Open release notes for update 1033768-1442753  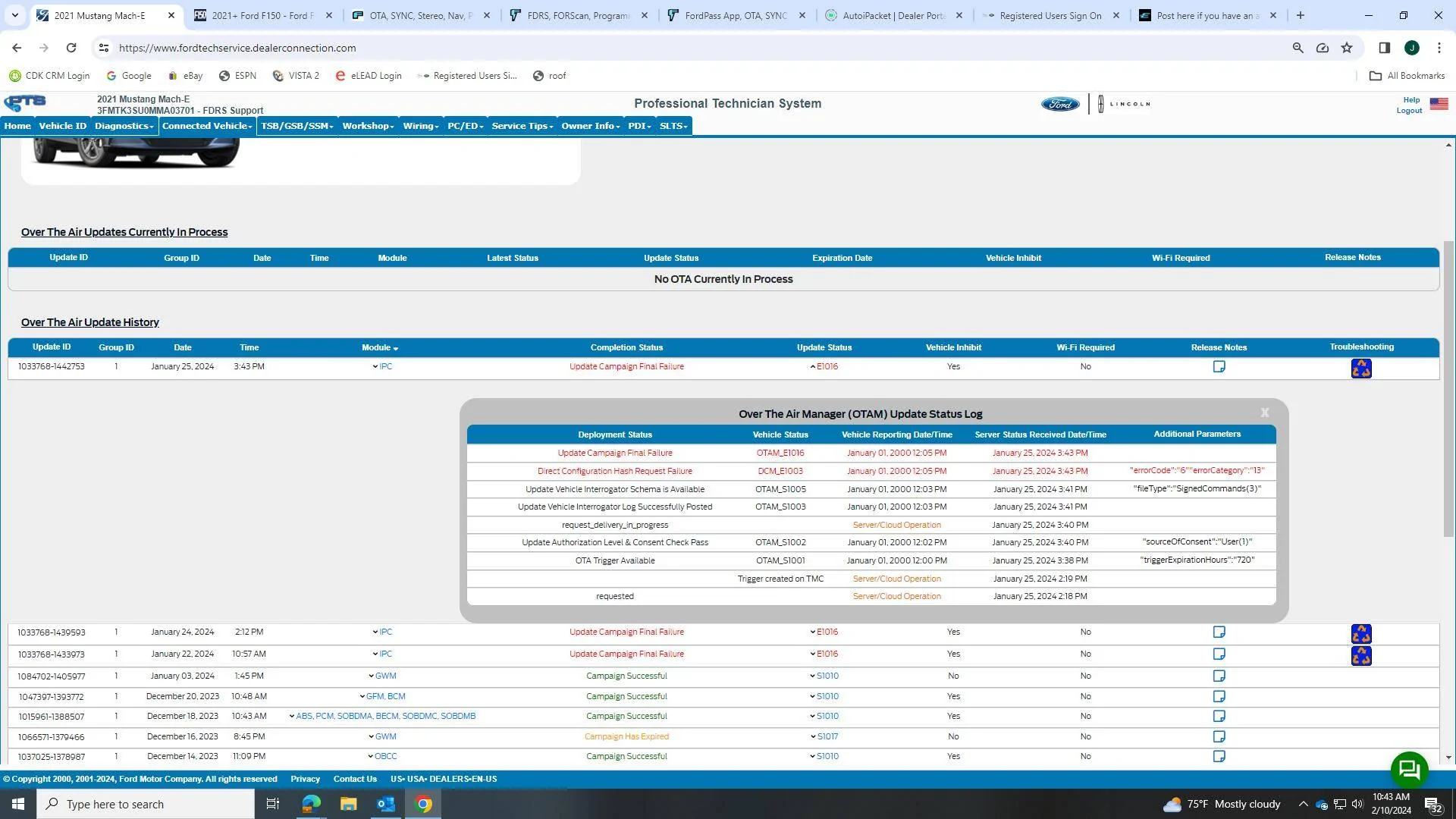point(1219,367)
